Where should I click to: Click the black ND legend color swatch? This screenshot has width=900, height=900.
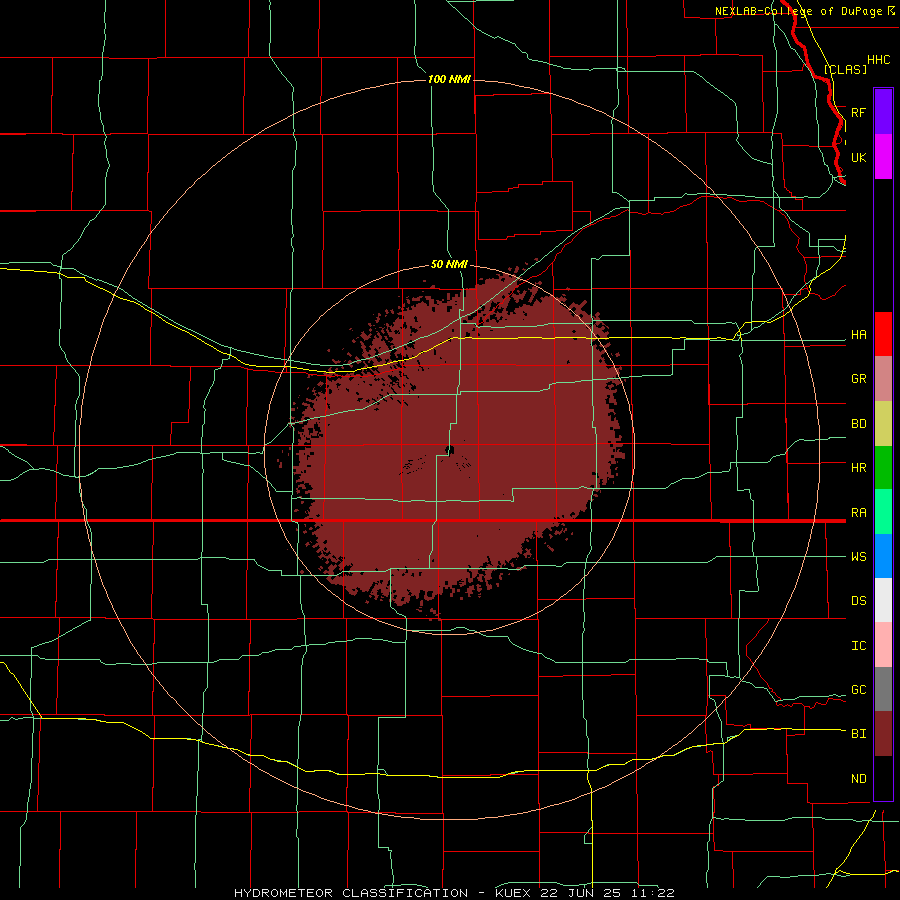coord(883,778)
